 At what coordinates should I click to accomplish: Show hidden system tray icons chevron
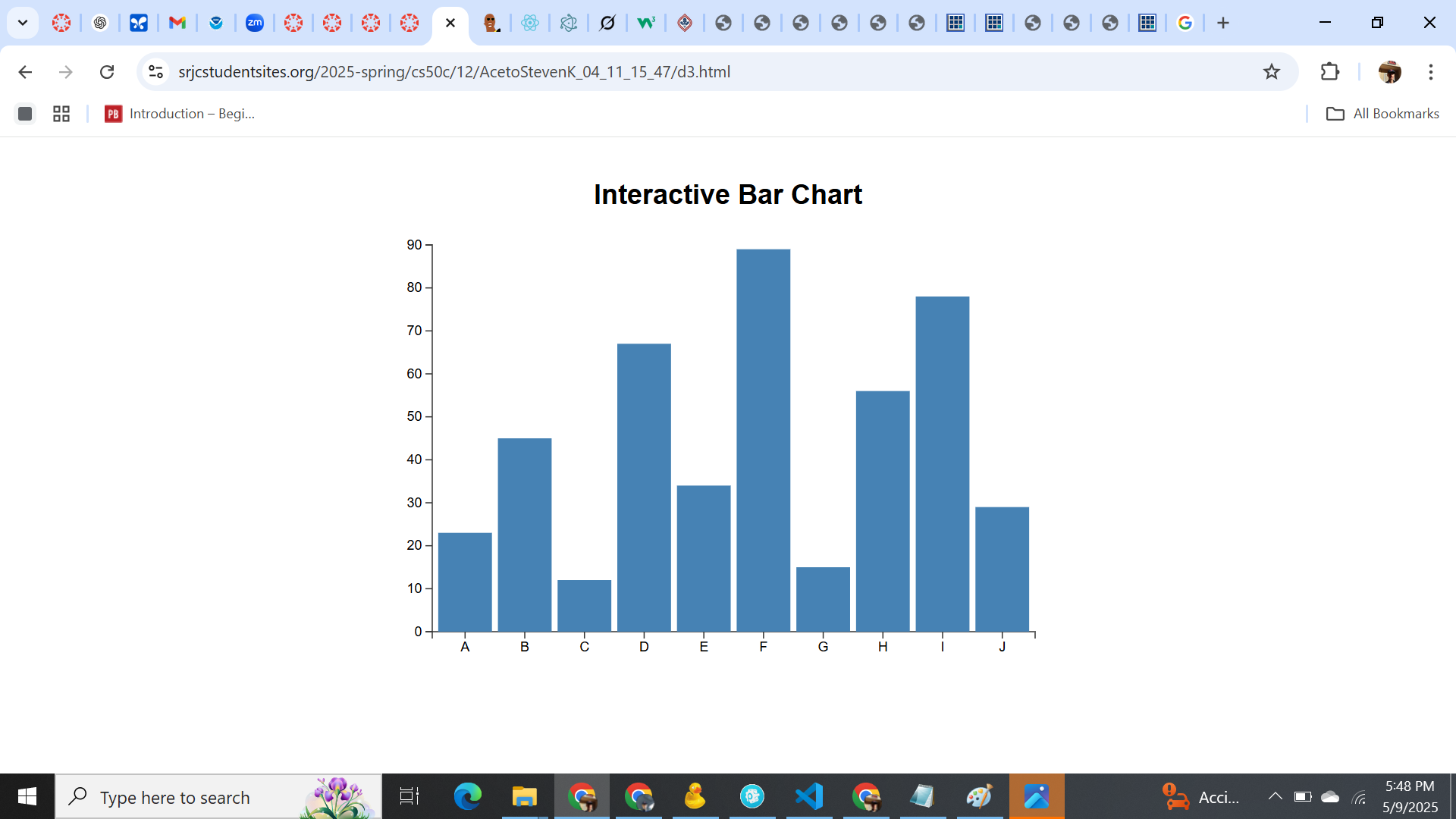(x=1275, y=796)
